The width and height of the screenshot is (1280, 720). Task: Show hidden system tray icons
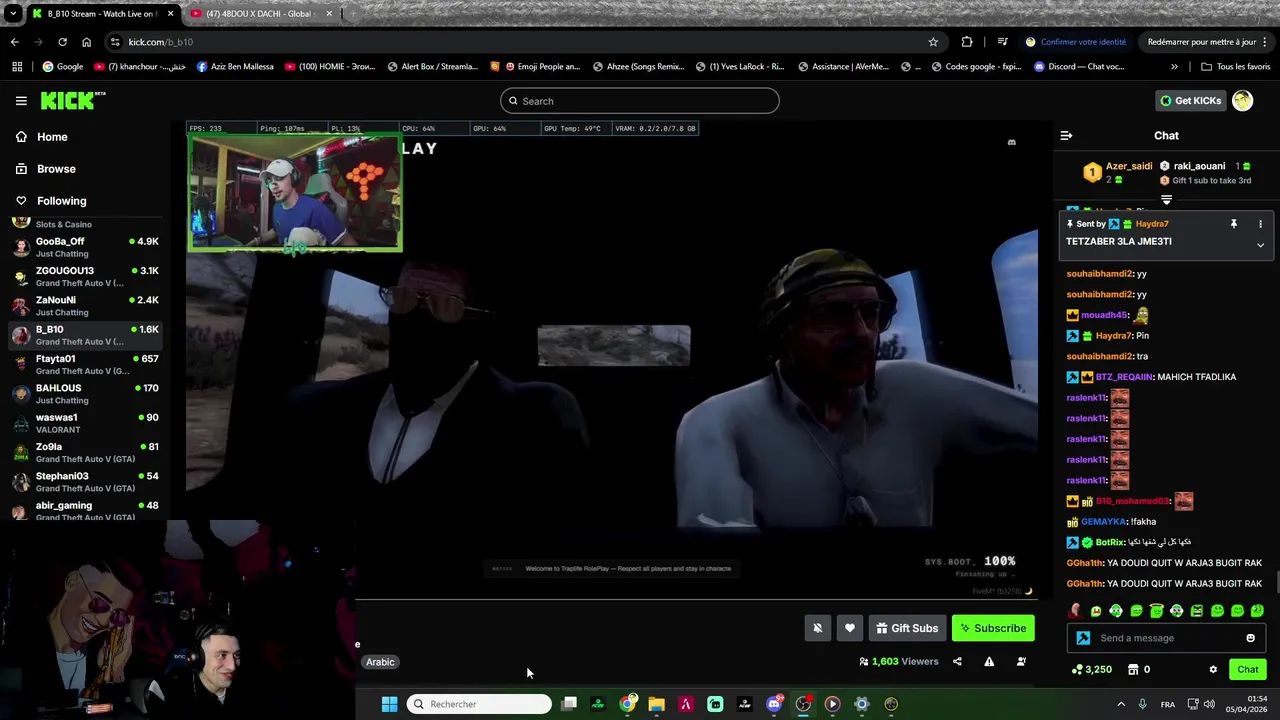pyautogui.click(x=1120, y=704)
